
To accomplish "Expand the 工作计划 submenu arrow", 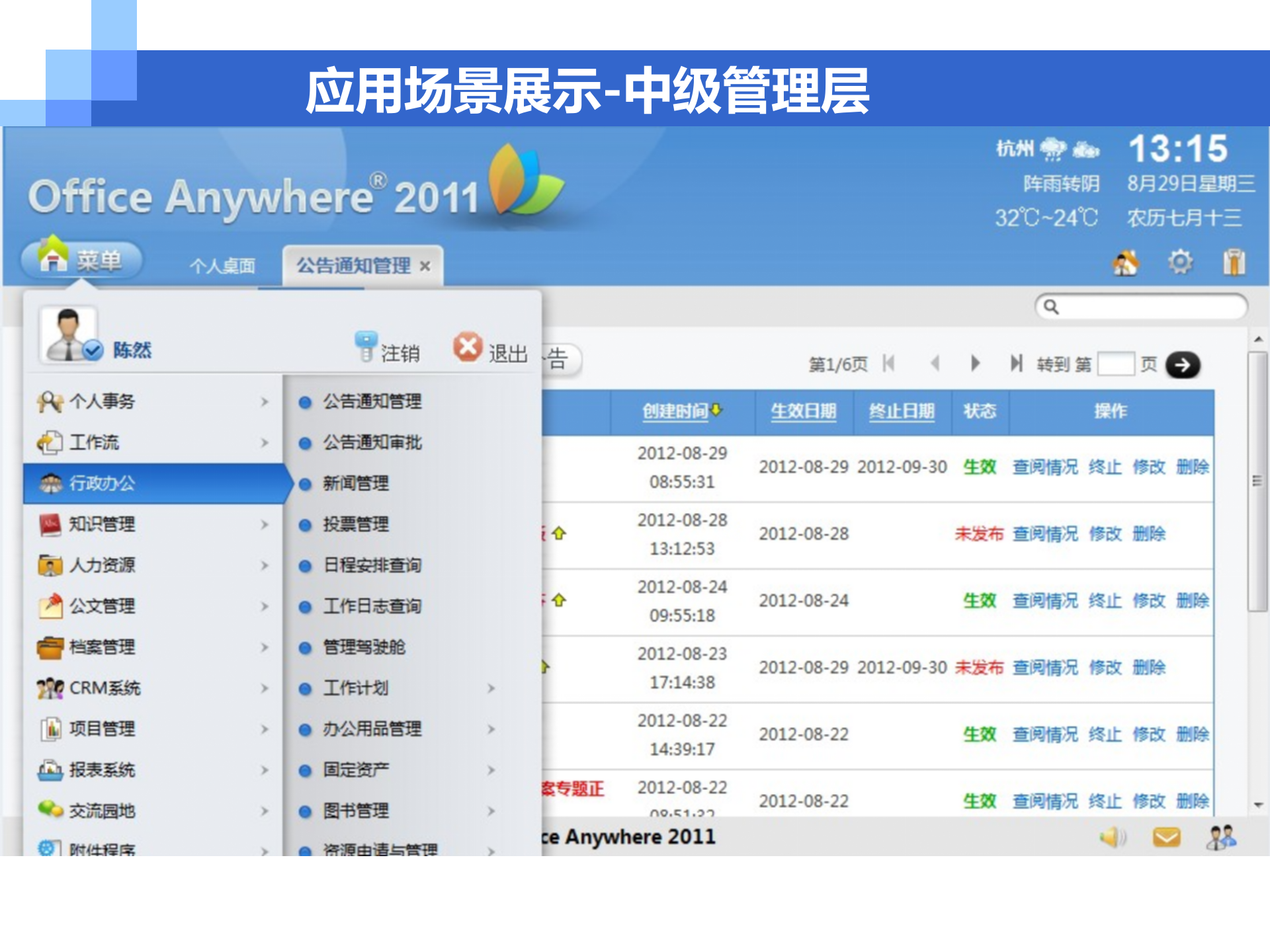I will click(x=492, y=688).
